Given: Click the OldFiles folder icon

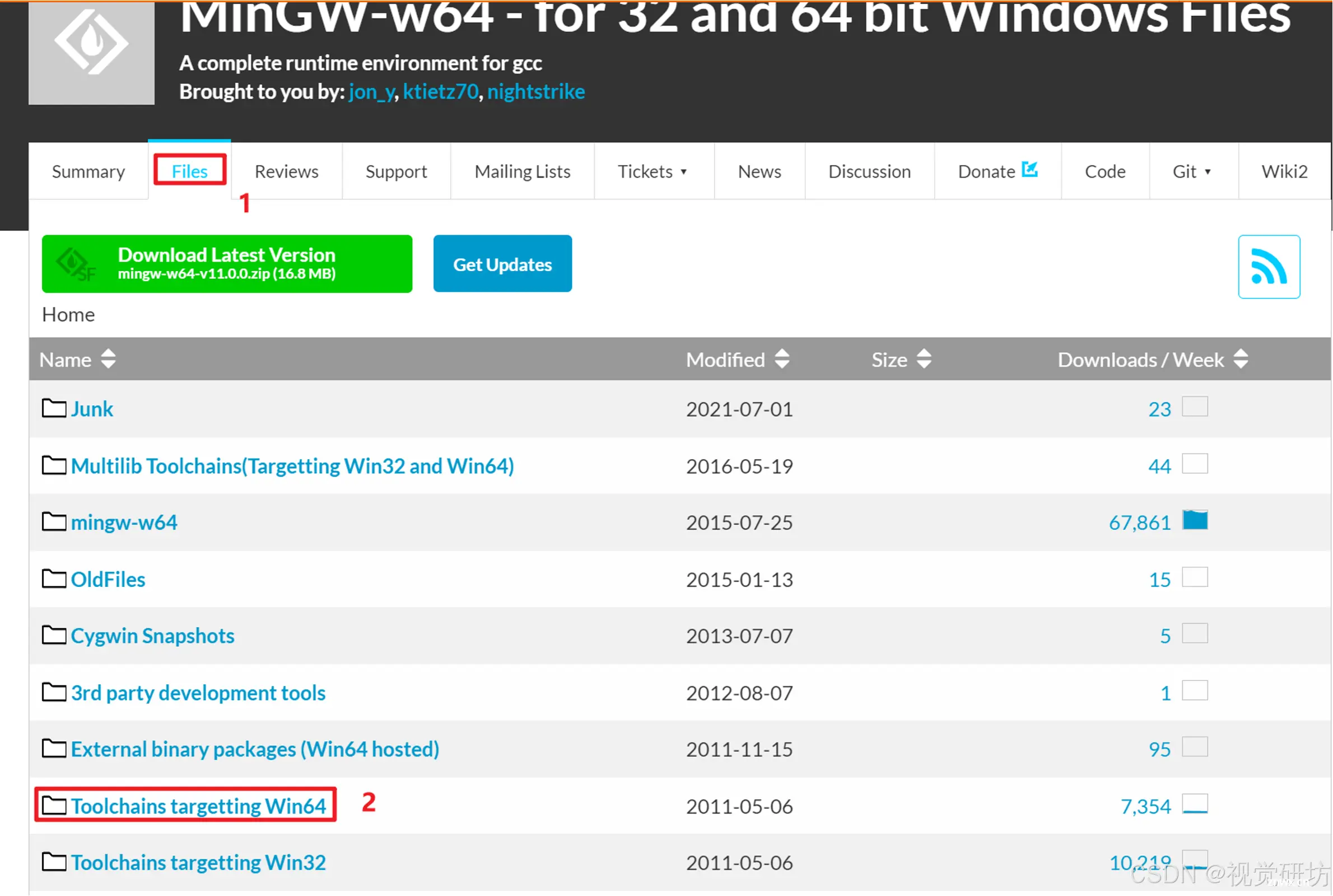Looking at the screenshot, I should (x=54, y=579).
